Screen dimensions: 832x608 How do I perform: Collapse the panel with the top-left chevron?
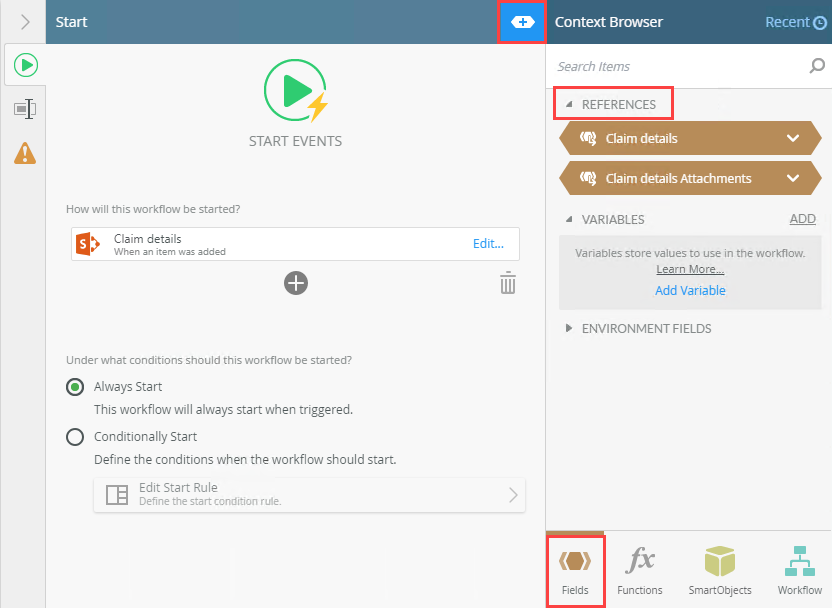point(25,22)
